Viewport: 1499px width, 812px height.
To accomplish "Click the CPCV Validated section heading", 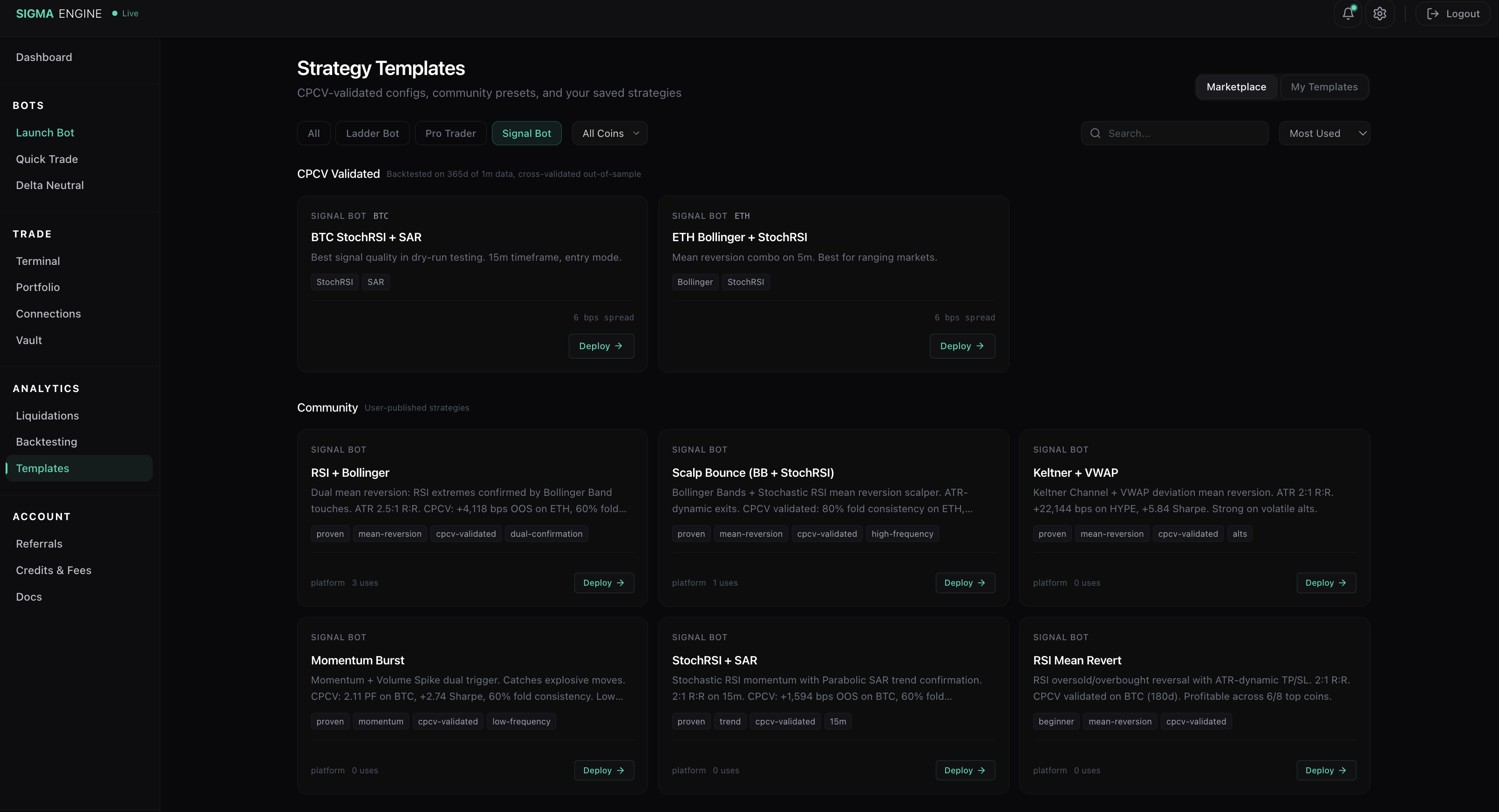I will 338,174.
